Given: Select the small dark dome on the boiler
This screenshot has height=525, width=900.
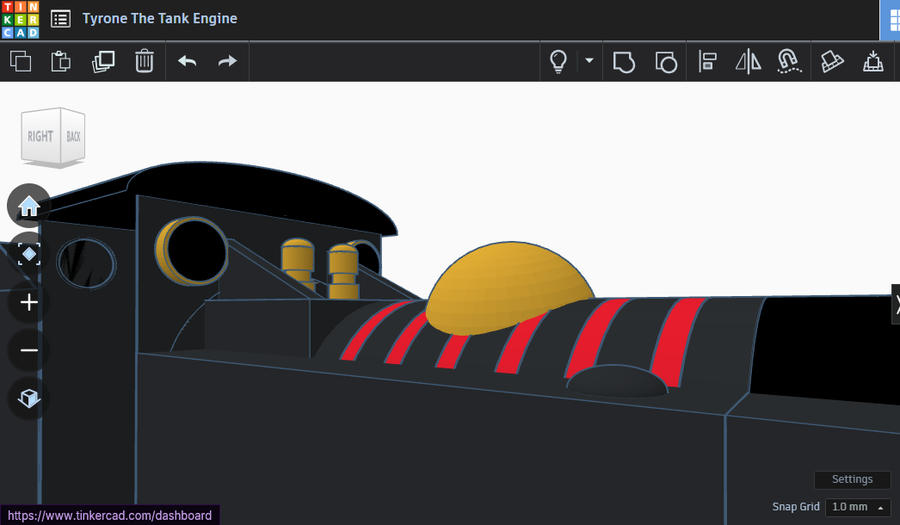Looking at the screenshot, I should click(617, 382).
